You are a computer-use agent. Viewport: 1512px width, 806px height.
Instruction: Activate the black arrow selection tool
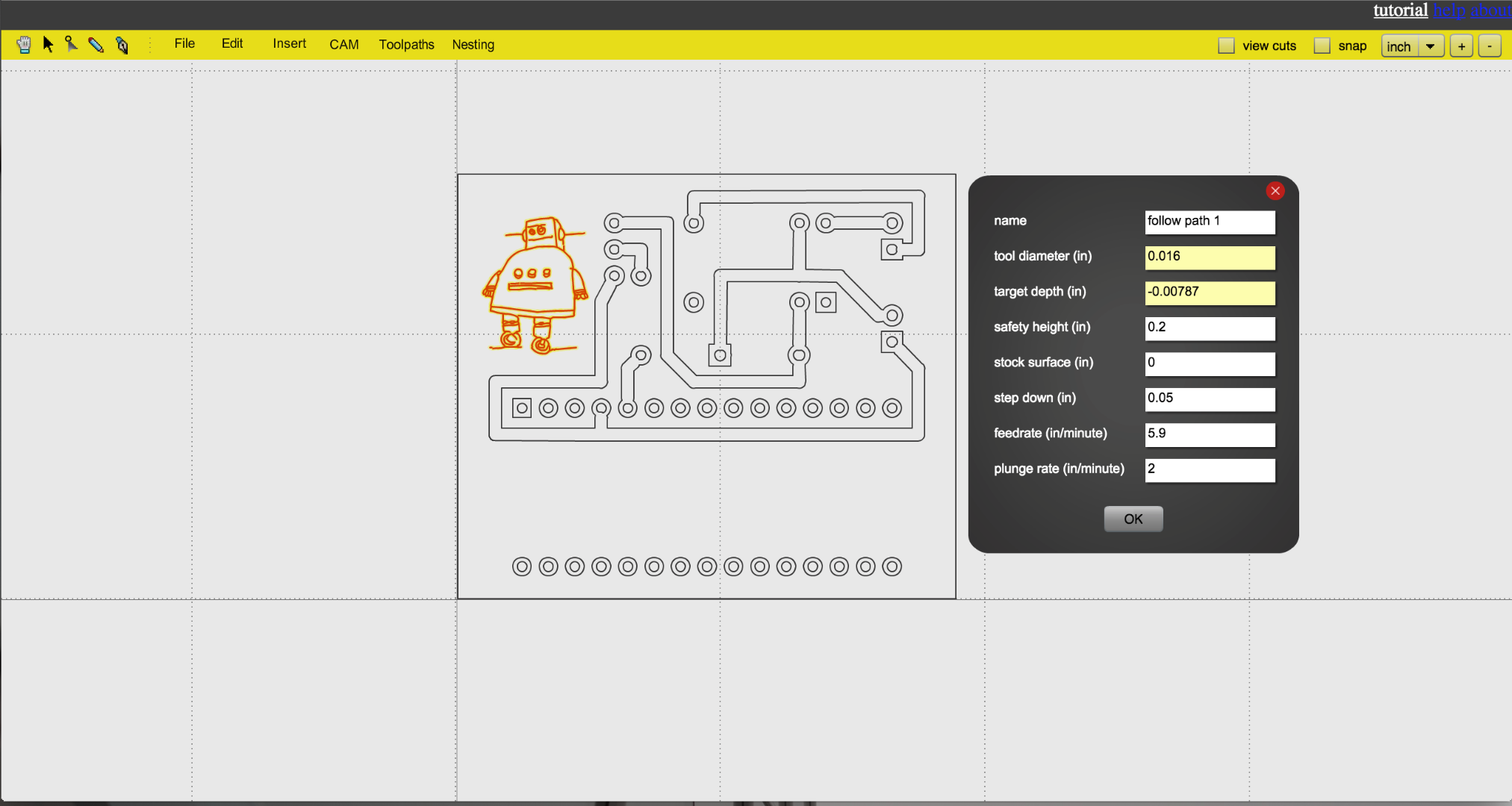pos(48,45)
